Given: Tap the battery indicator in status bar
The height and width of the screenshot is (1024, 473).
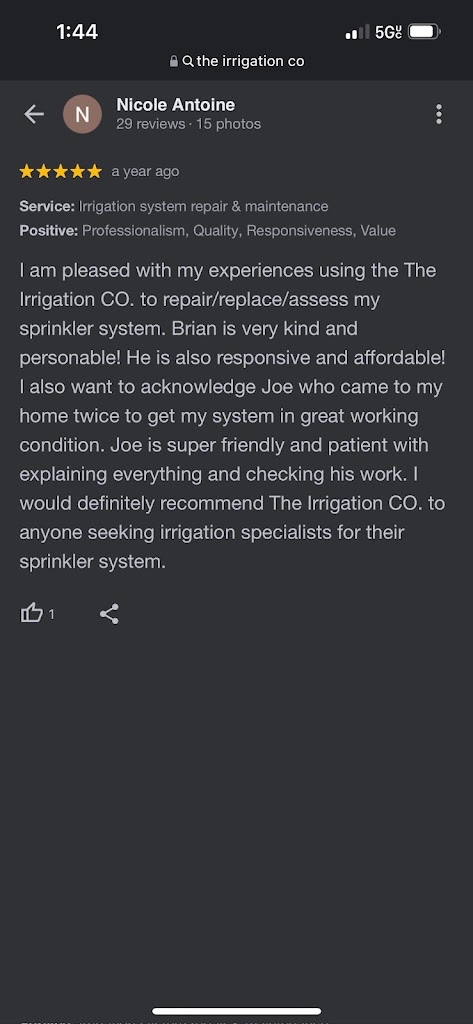Looking at the screenshot, I should pyautogui.click(x=425, y=31).
